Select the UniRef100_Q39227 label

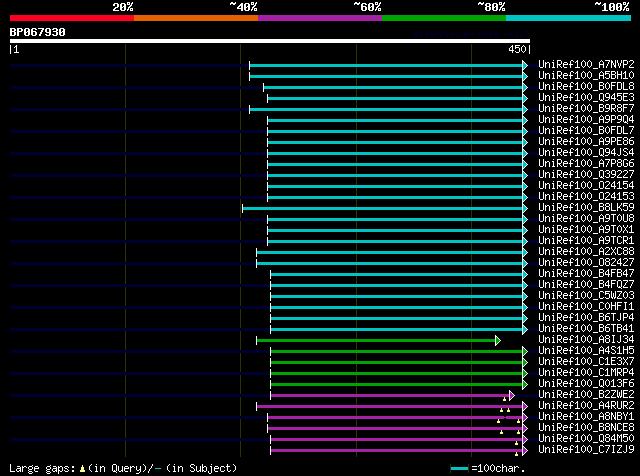click(586, 175)
